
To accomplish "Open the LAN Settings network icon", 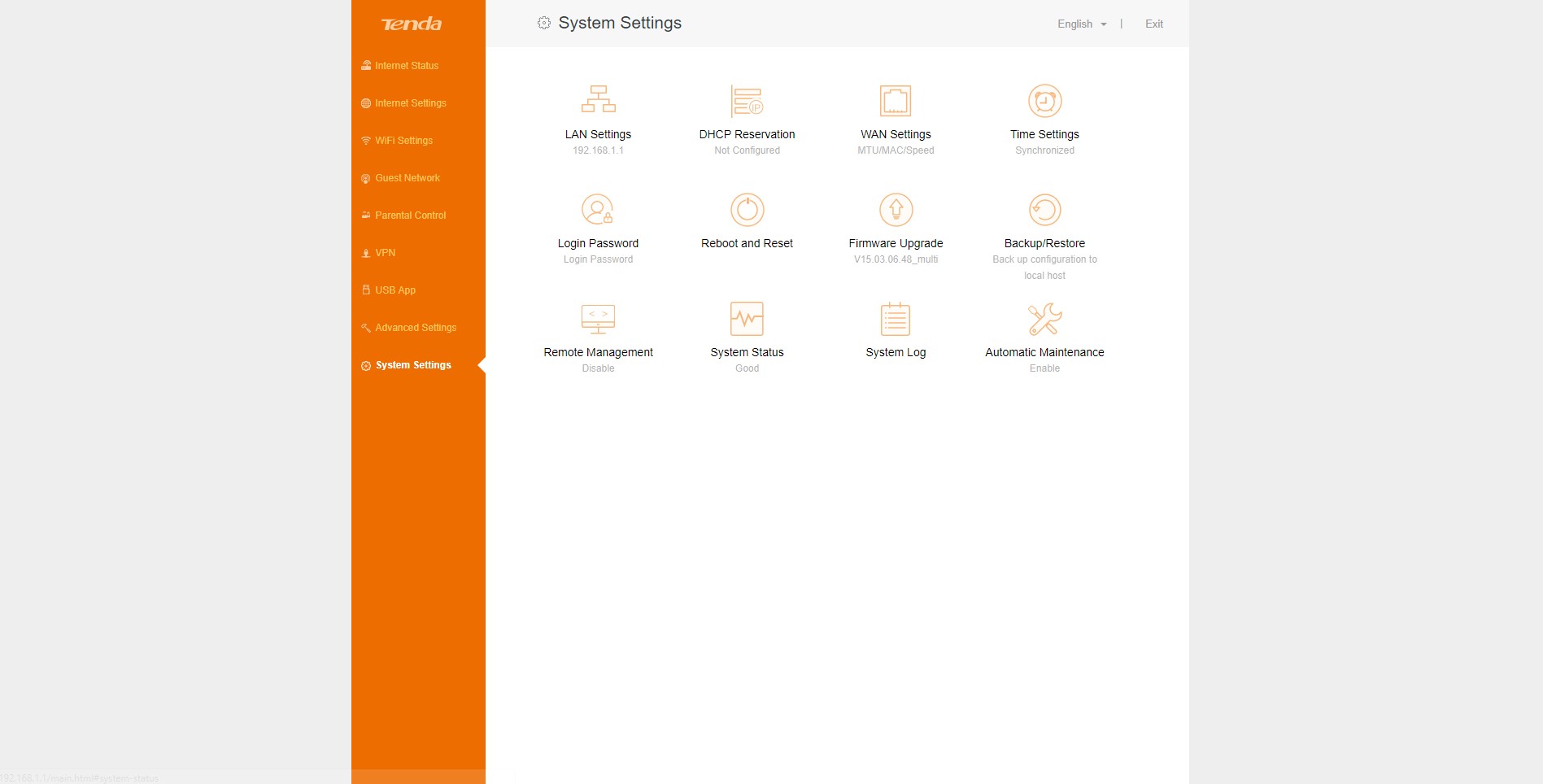I will pyautogui.click(x=598, y=99).
